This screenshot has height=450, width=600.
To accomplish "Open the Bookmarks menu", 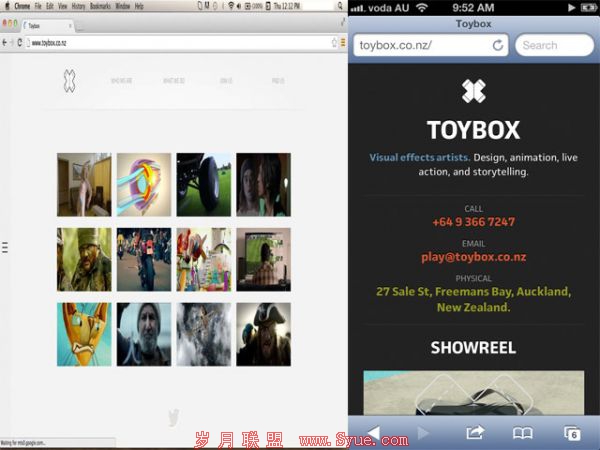I will pyautogui.click(x=100, y=6).
